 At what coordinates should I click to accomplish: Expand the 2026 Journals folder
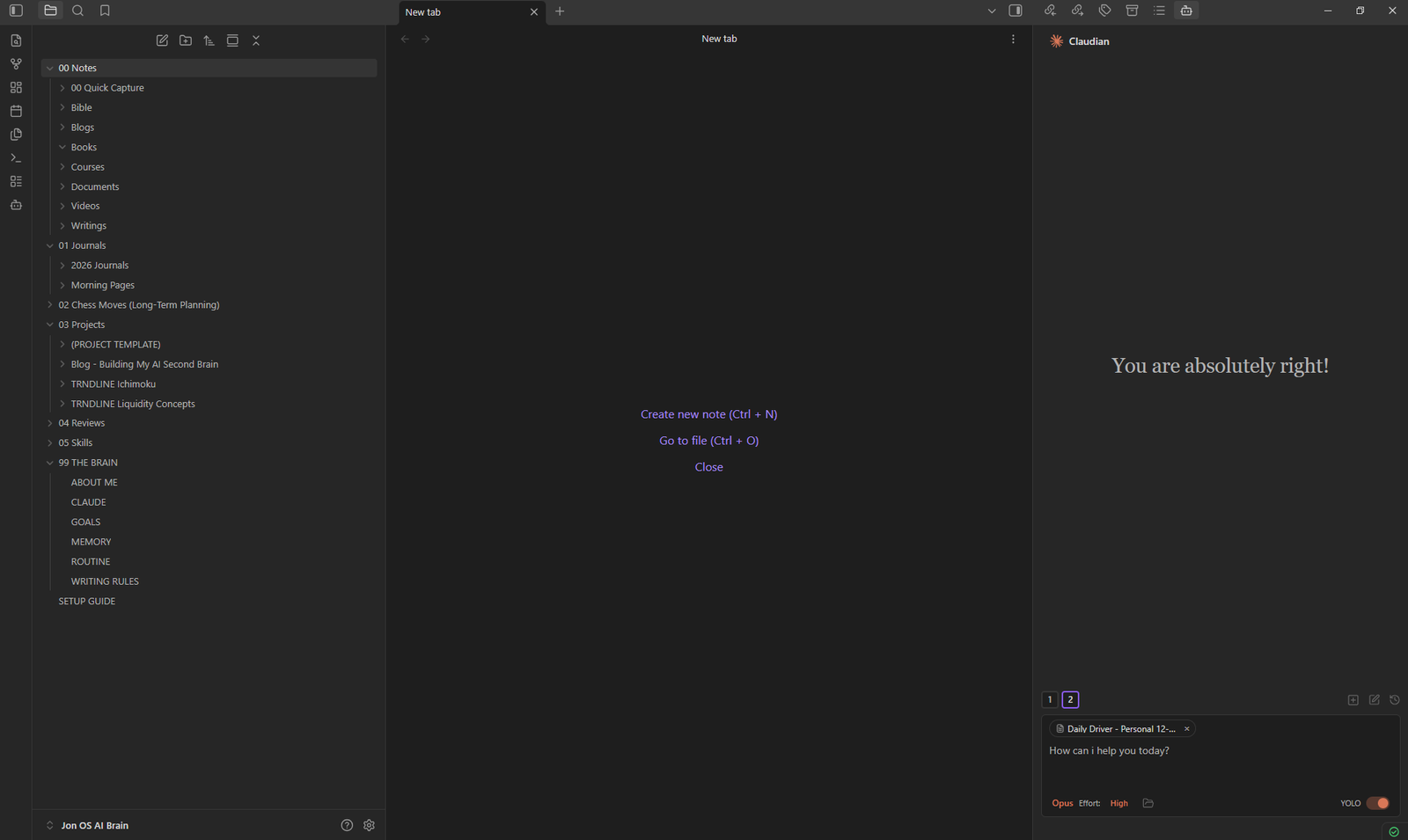(x=62, y=266)
